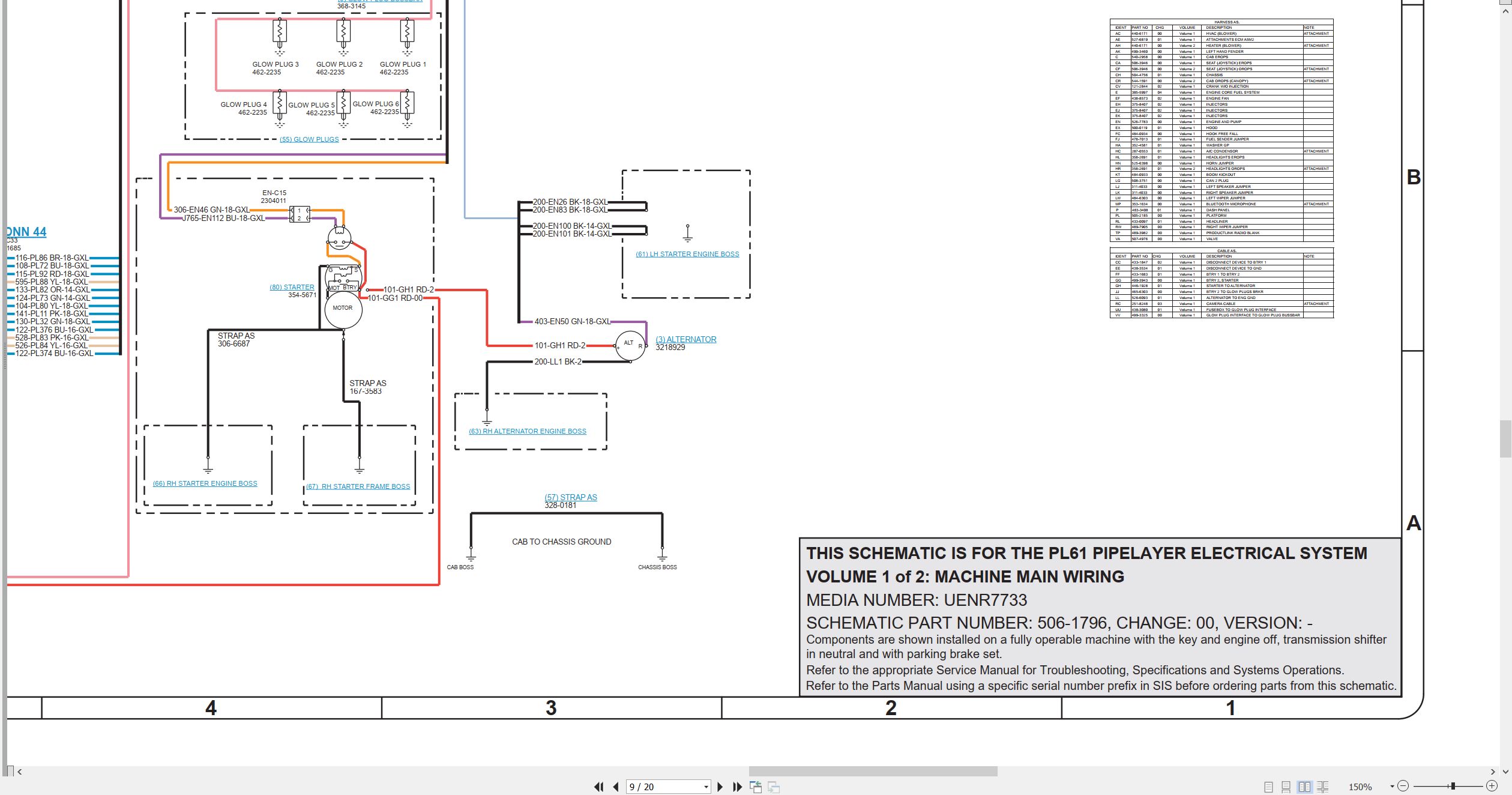Screen dimensions: 1512x795
Task: Click the go to next view icon
Action: [774, 787]
